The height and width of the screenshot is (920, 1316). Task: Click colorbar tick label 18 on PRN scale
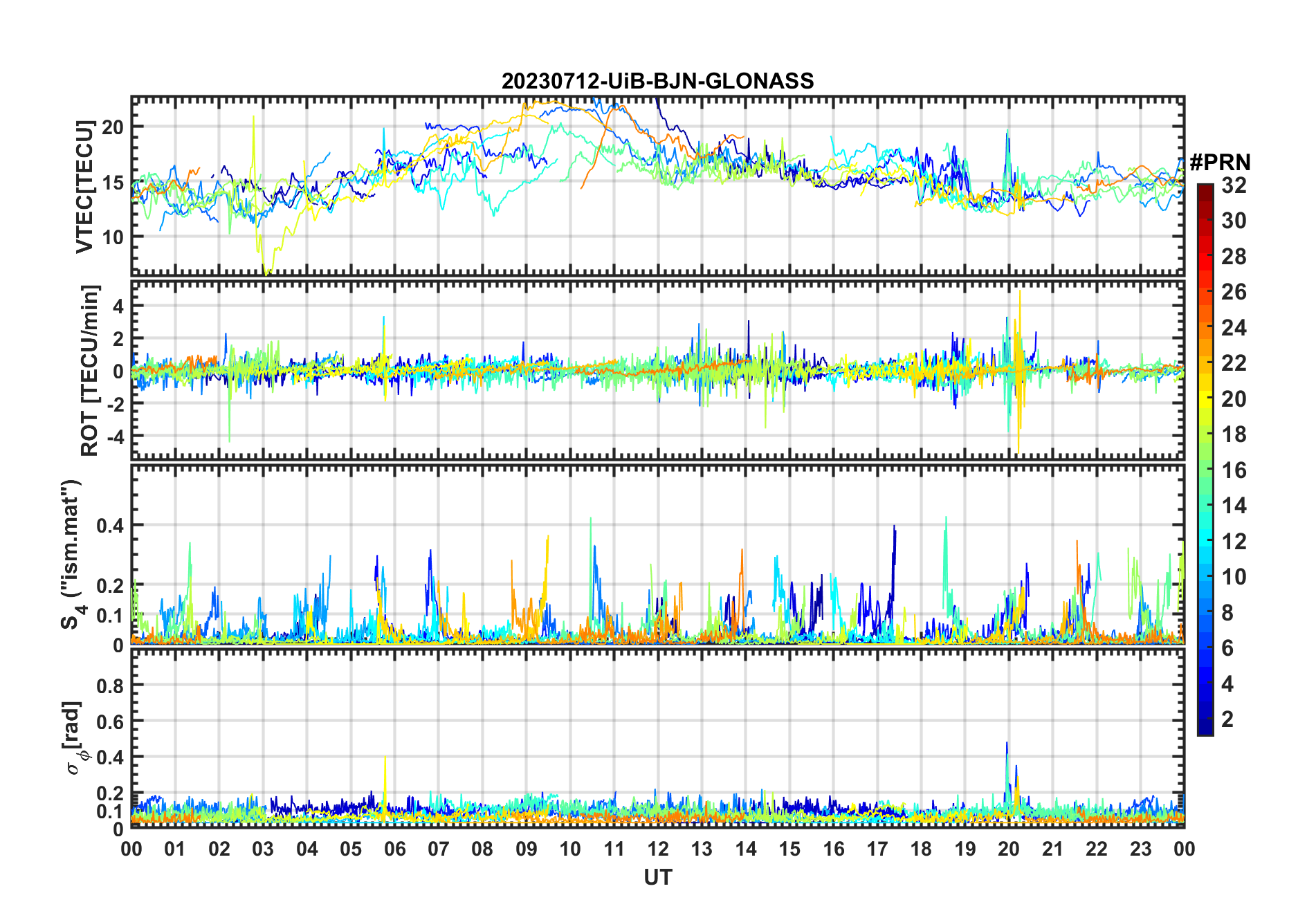point(1234,434)
